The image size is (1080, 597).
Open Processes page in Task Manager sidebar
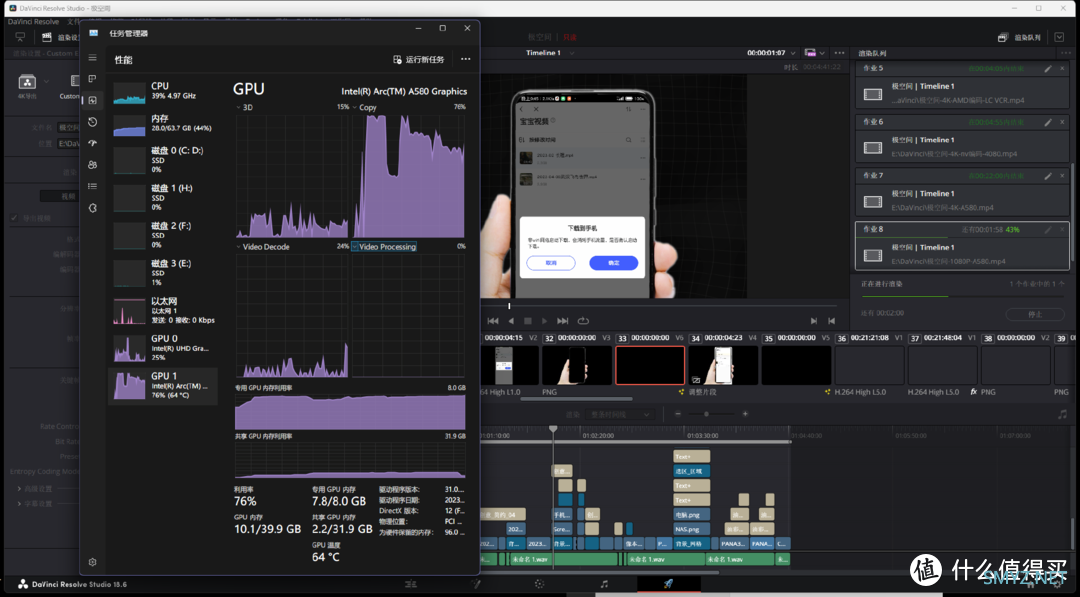tap(92, 79)
